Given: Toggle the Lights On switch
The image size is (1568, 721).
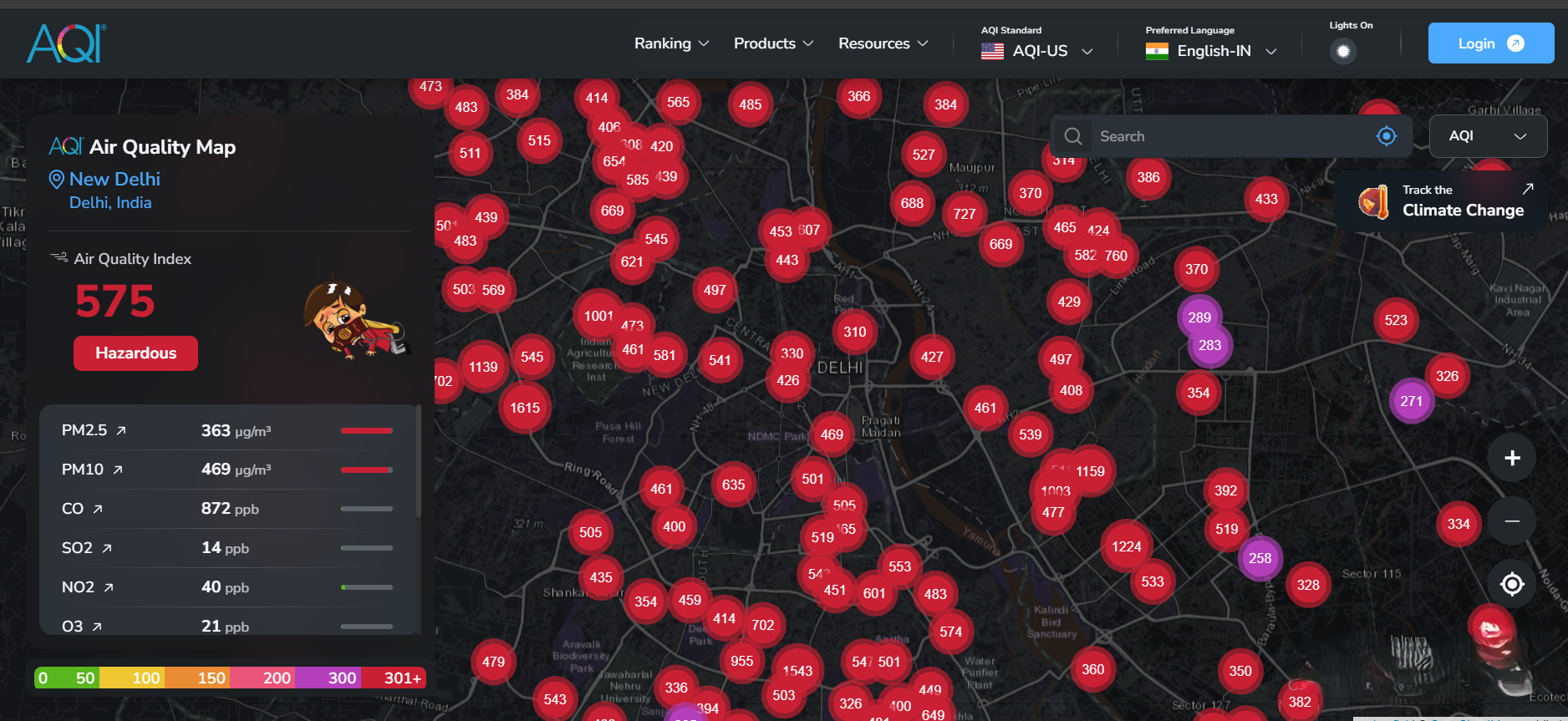Looking at the screenshot, I should pyautogui.click(x=1342, y=51).
